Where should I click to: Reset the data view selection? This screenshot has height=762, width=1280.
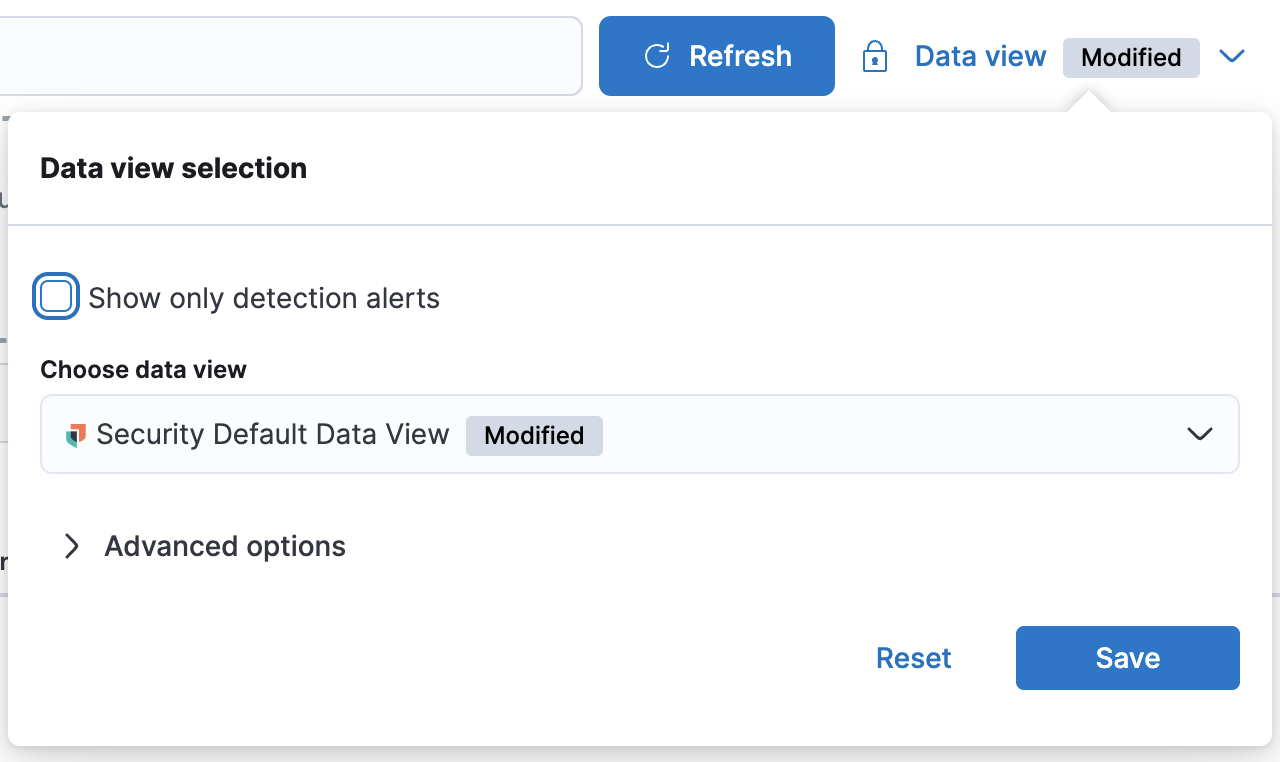(x=913, y=658)
